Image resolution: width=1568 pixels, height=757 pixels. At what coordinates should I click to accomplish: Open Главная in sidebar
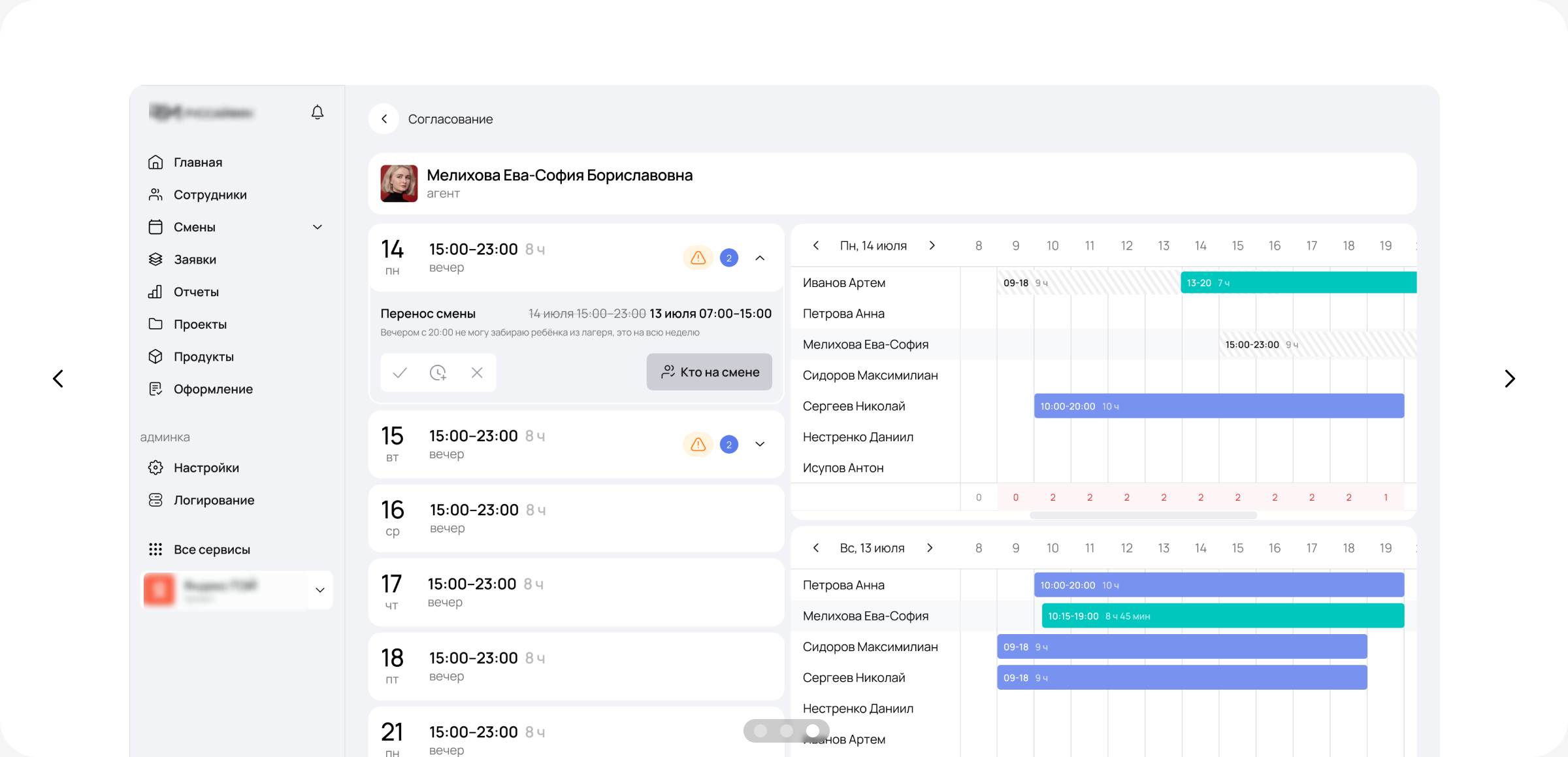pyautogui.click(x=198, y=162)
